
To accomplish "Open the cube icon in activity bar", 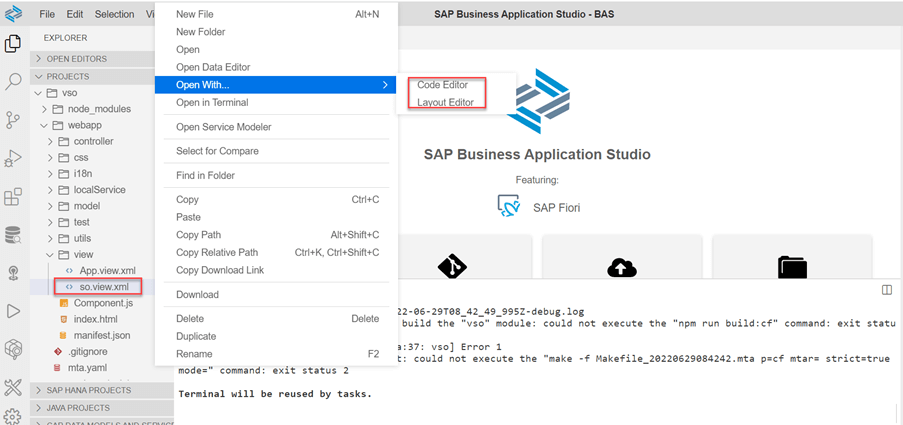I will [x=13, y=349].
